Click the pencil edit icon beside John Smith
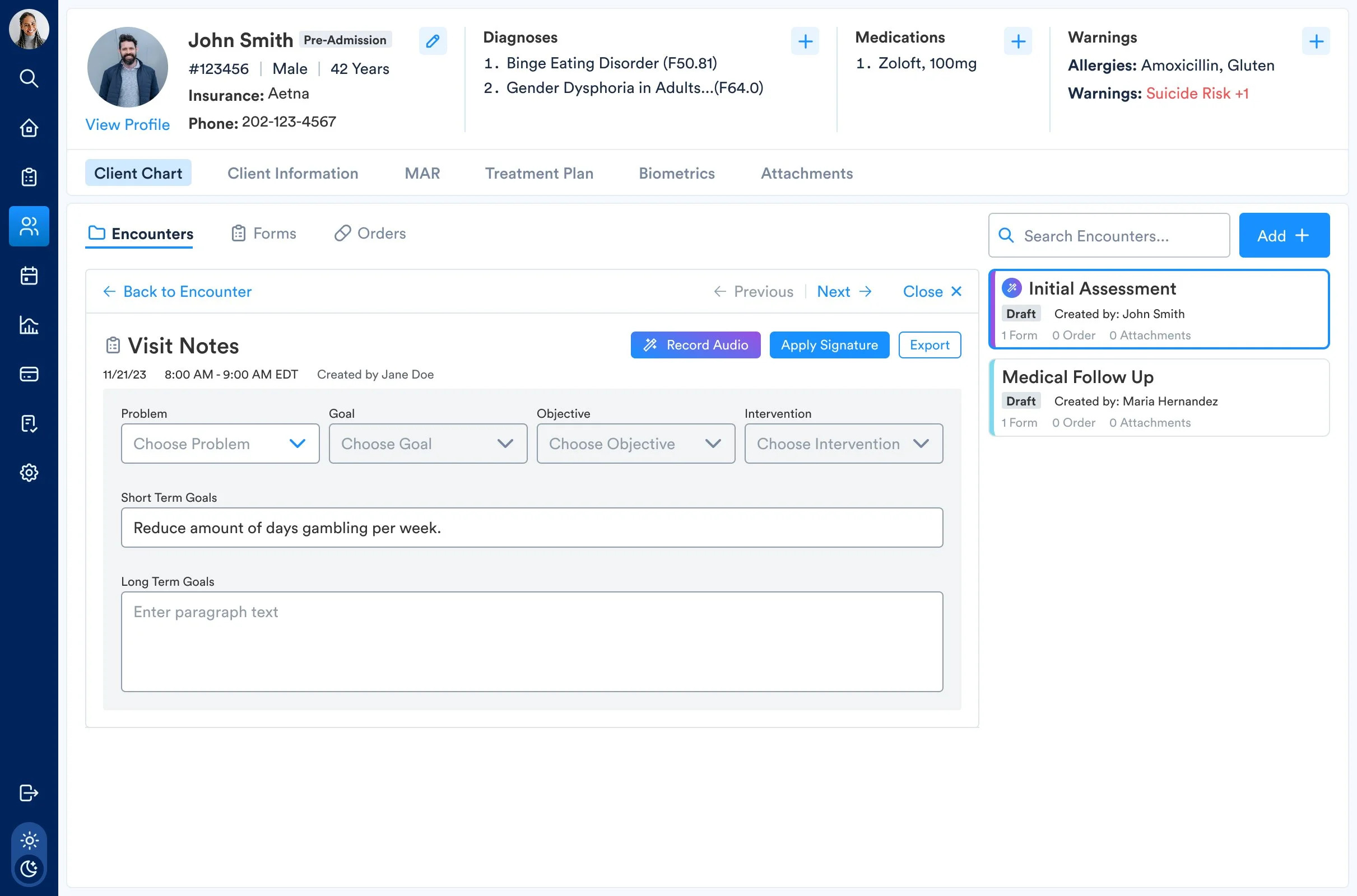 point(433,41)
